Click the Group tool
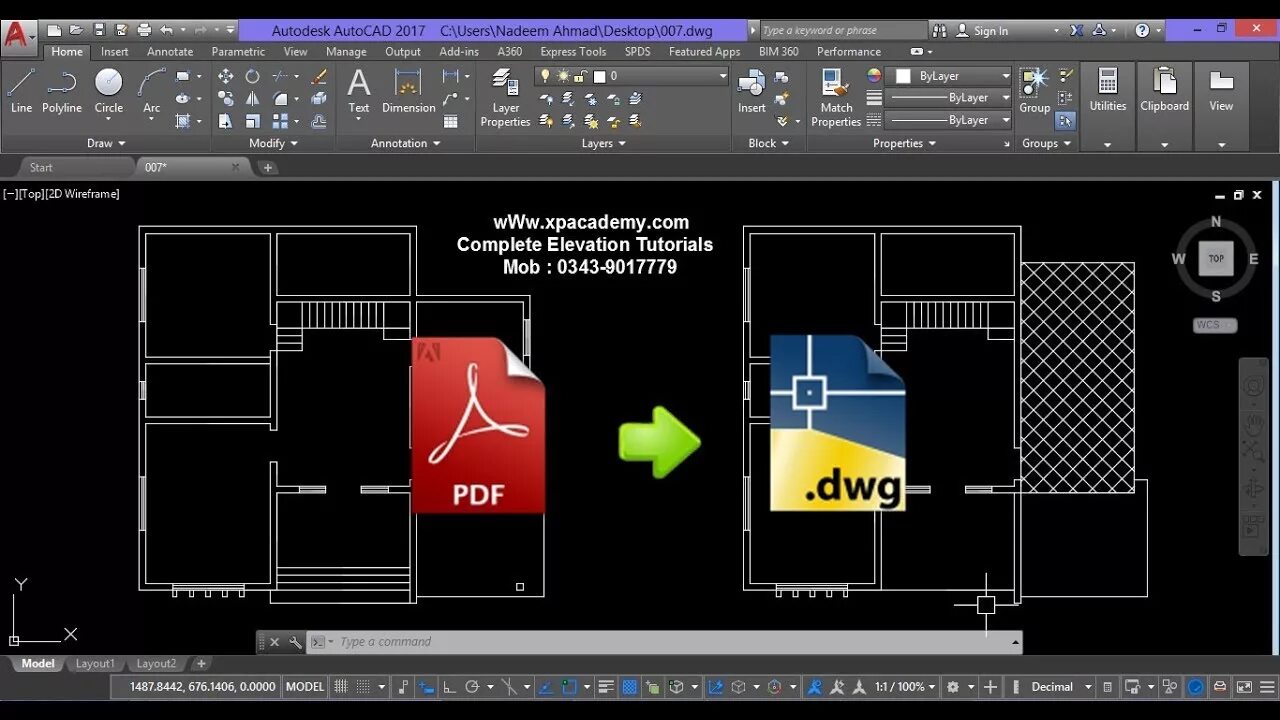 [x=1034, y=90]
